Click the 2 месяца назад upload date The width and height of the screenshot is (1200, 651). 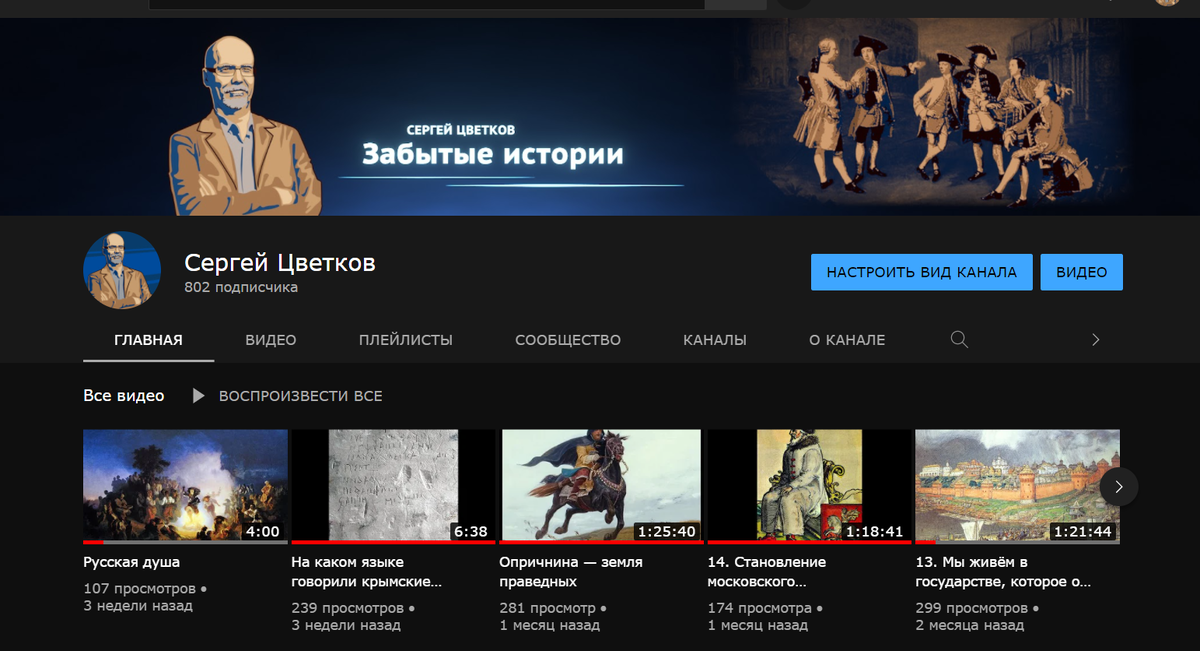click(x=970, y=626)
